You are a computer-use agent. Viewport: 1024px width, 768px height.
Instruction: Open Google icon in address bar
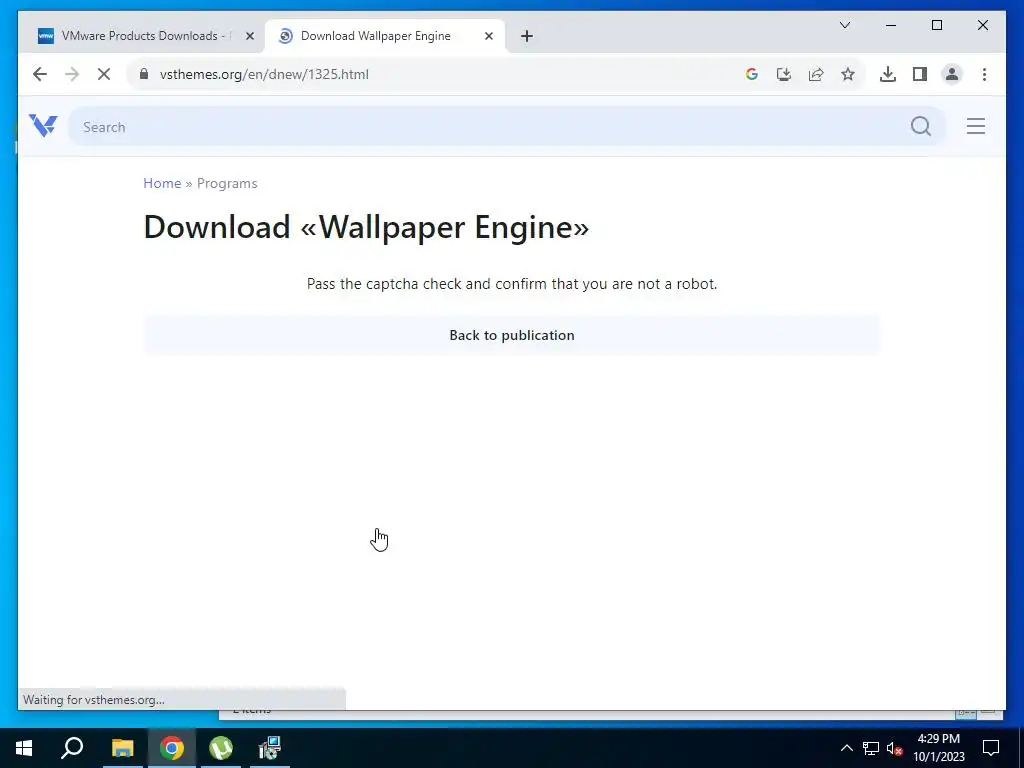coord(752,74)
